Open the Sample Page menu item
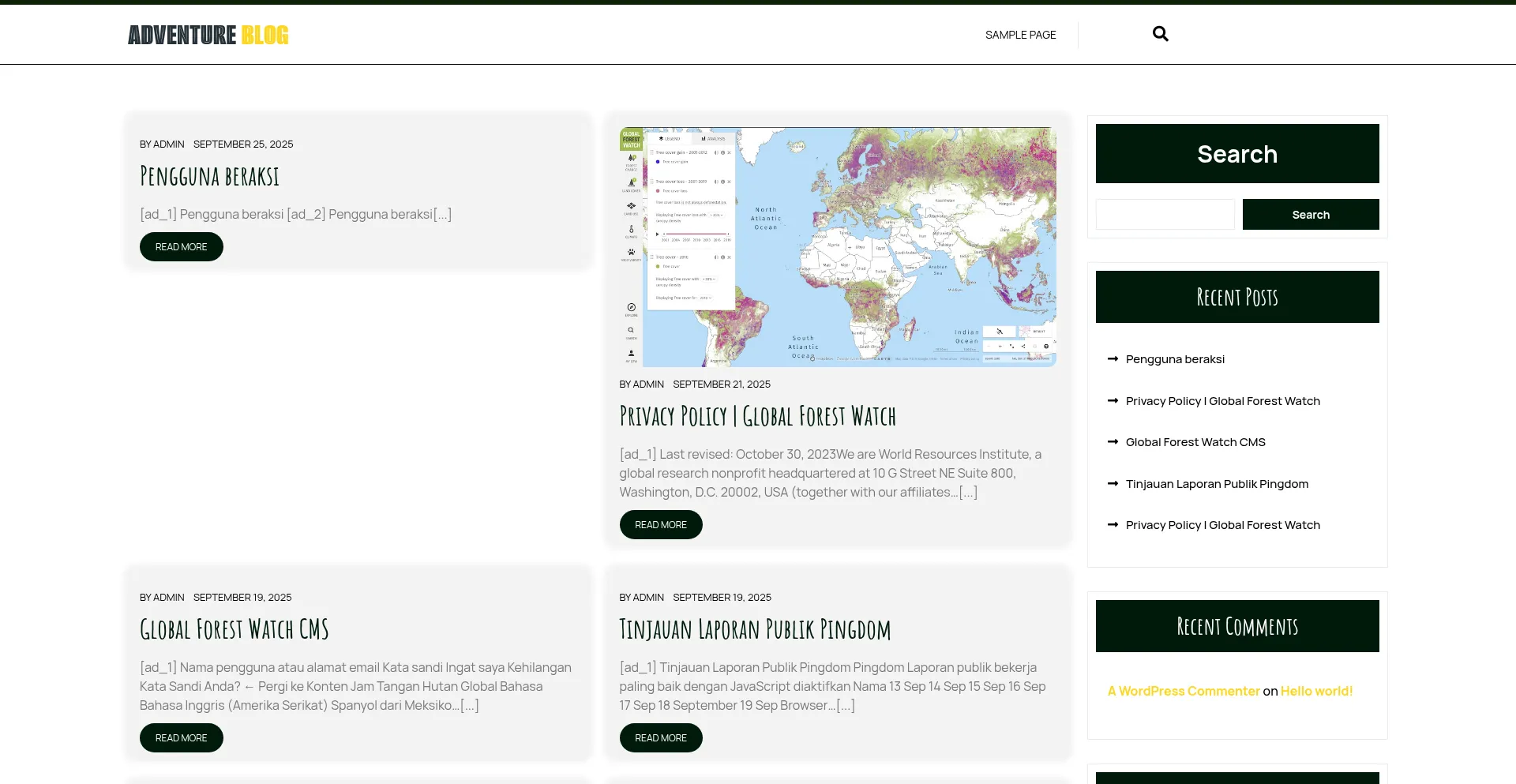This screenshot has width=1516, height=784. [1020, 35]
